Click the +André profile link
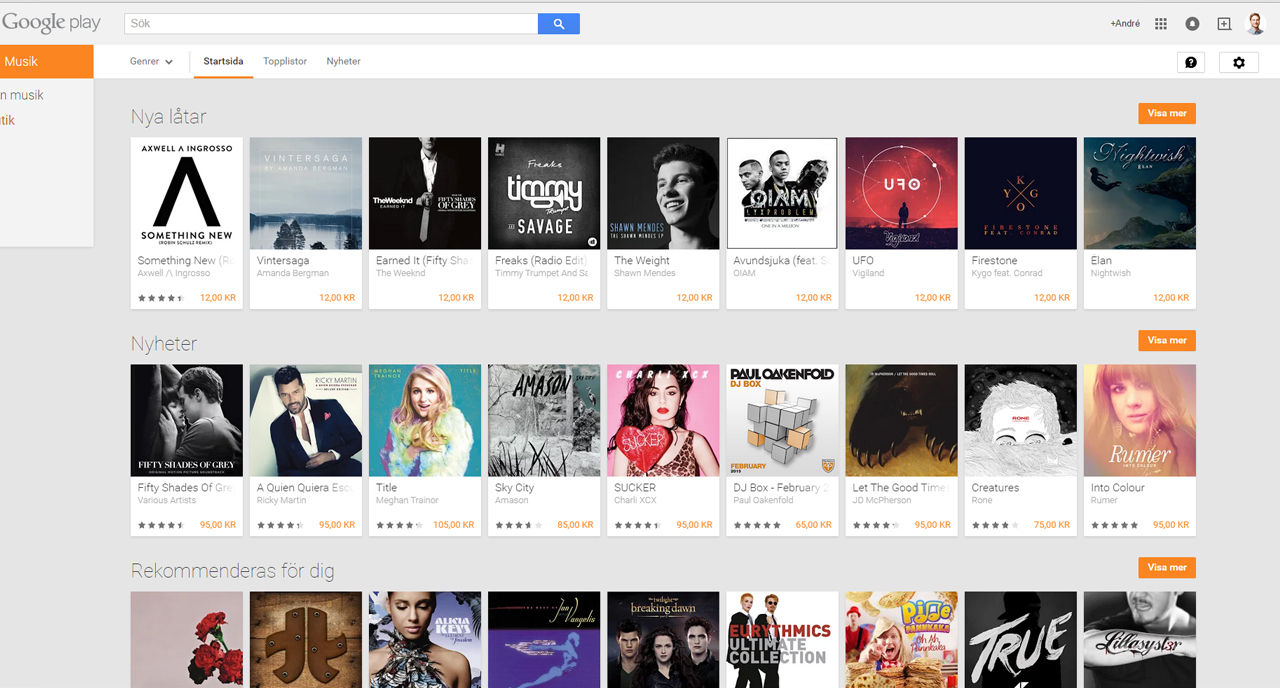The width and height of the screenshot is (1280, 688). [x=1125, y=24]
